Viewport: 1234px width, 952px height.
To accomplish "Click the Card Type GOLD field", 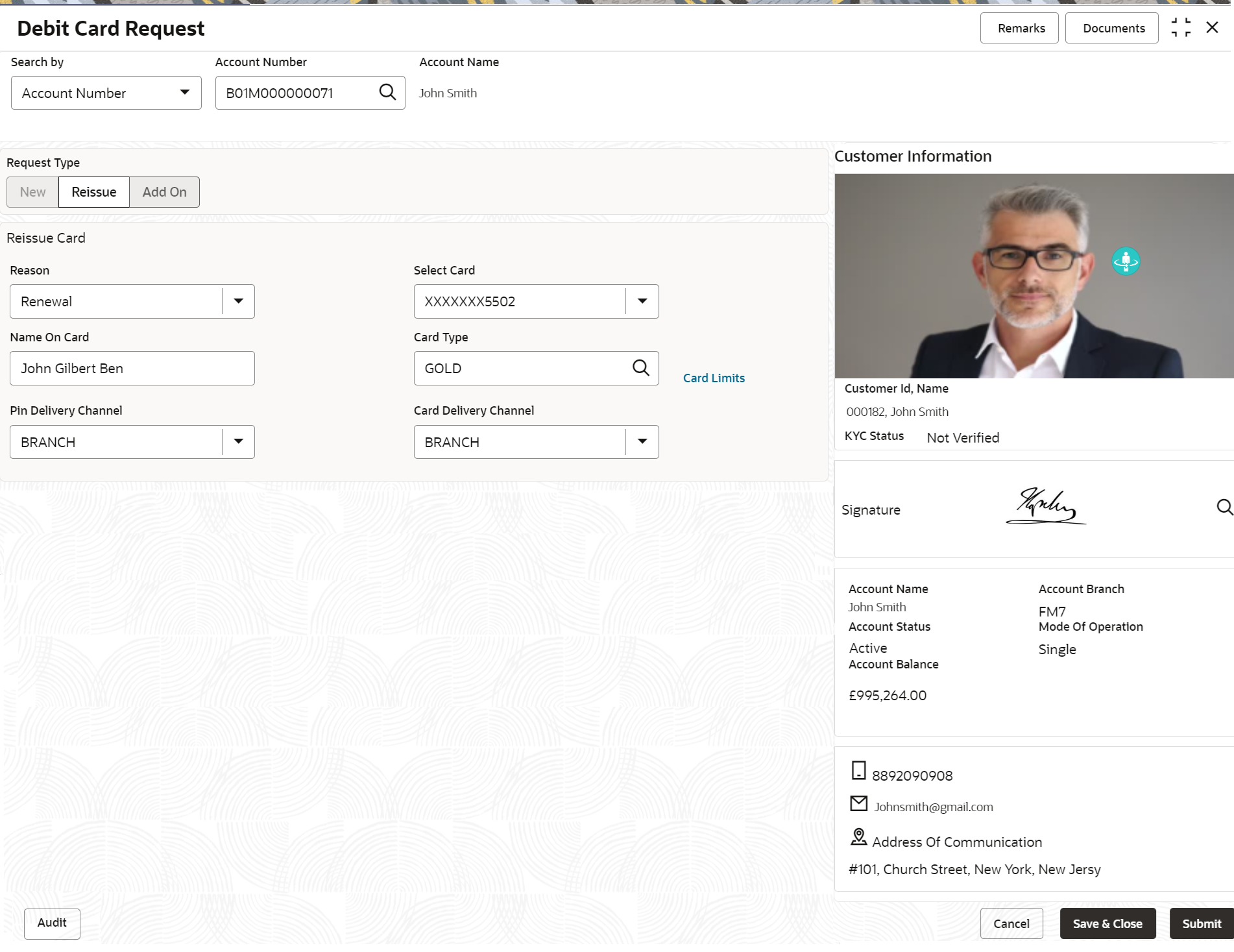I will (537, 368).
